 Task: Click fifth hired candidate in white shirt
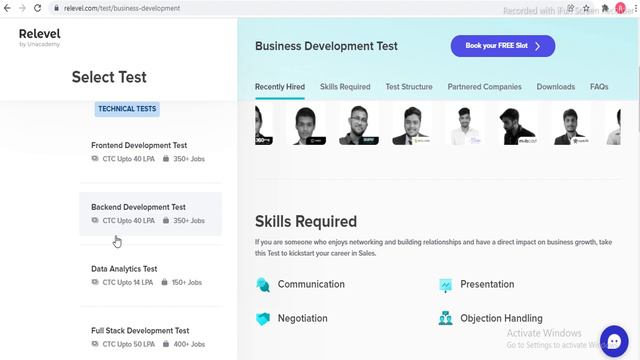coord(465,125)
